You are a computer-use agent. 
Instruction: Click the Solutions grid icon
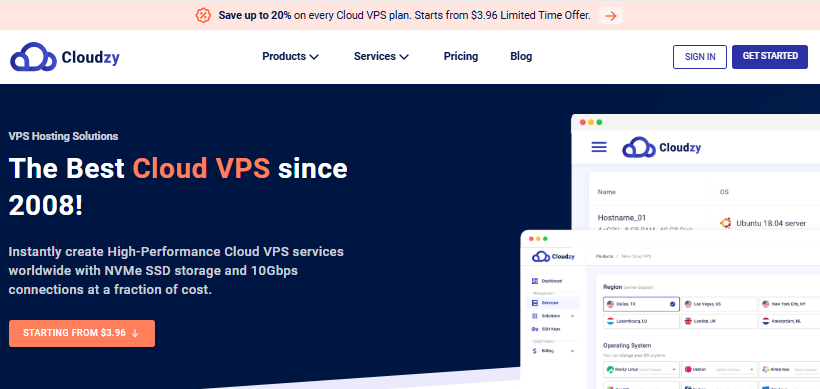point(534,316)
